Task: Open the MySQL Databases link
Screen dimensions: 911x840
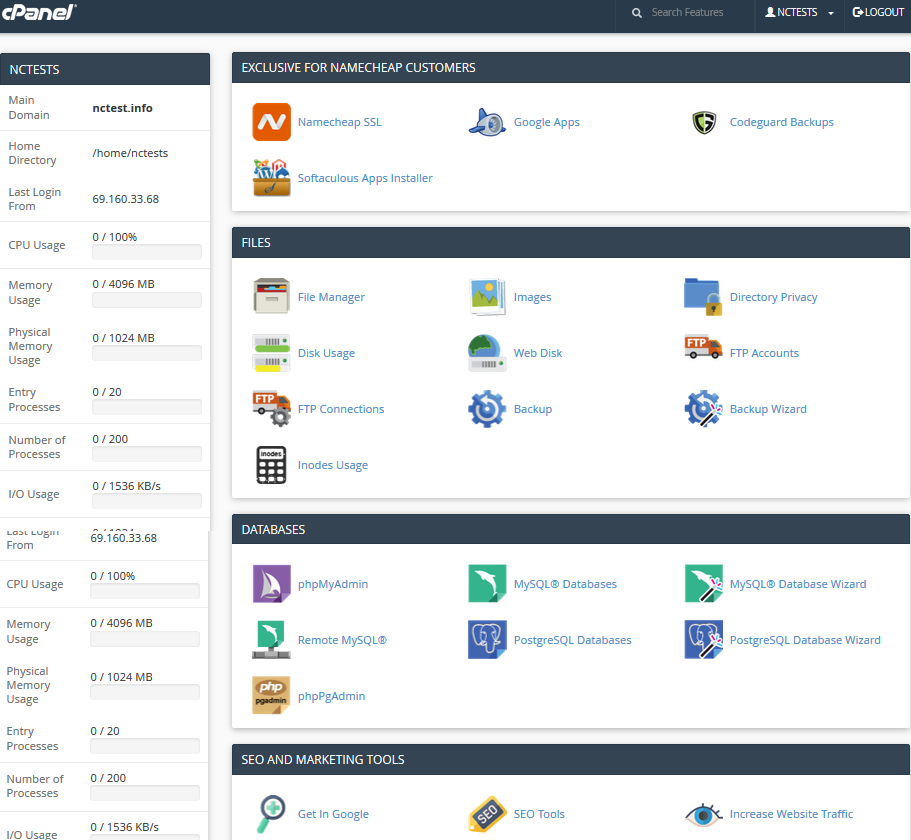Action: tap(565, 584)
